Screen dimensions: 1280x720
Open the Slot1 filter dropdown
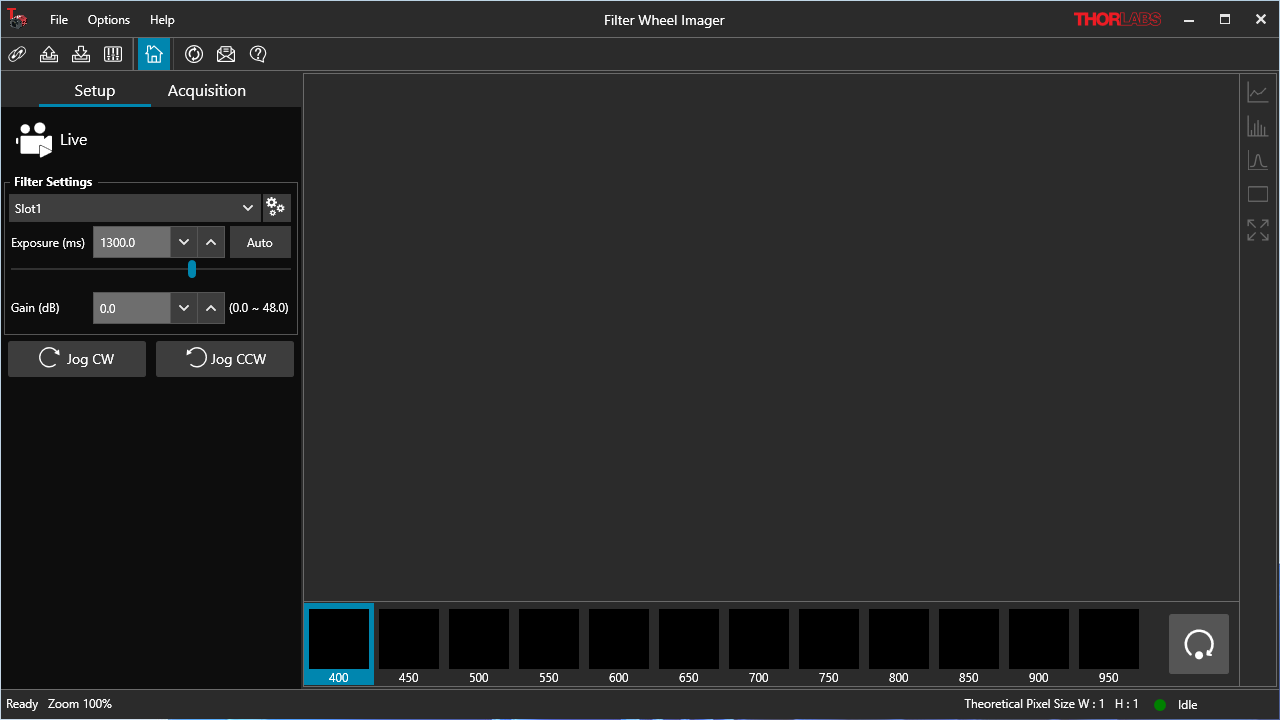click(x=135, y=208)
